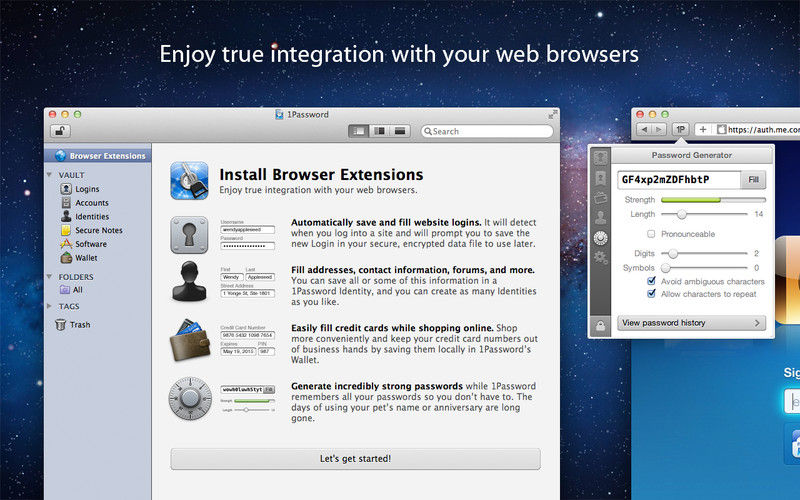The height and width of the screenshot is (500, 800).
Task: Click the generated password text field
Action: click(x=679, y=180)
